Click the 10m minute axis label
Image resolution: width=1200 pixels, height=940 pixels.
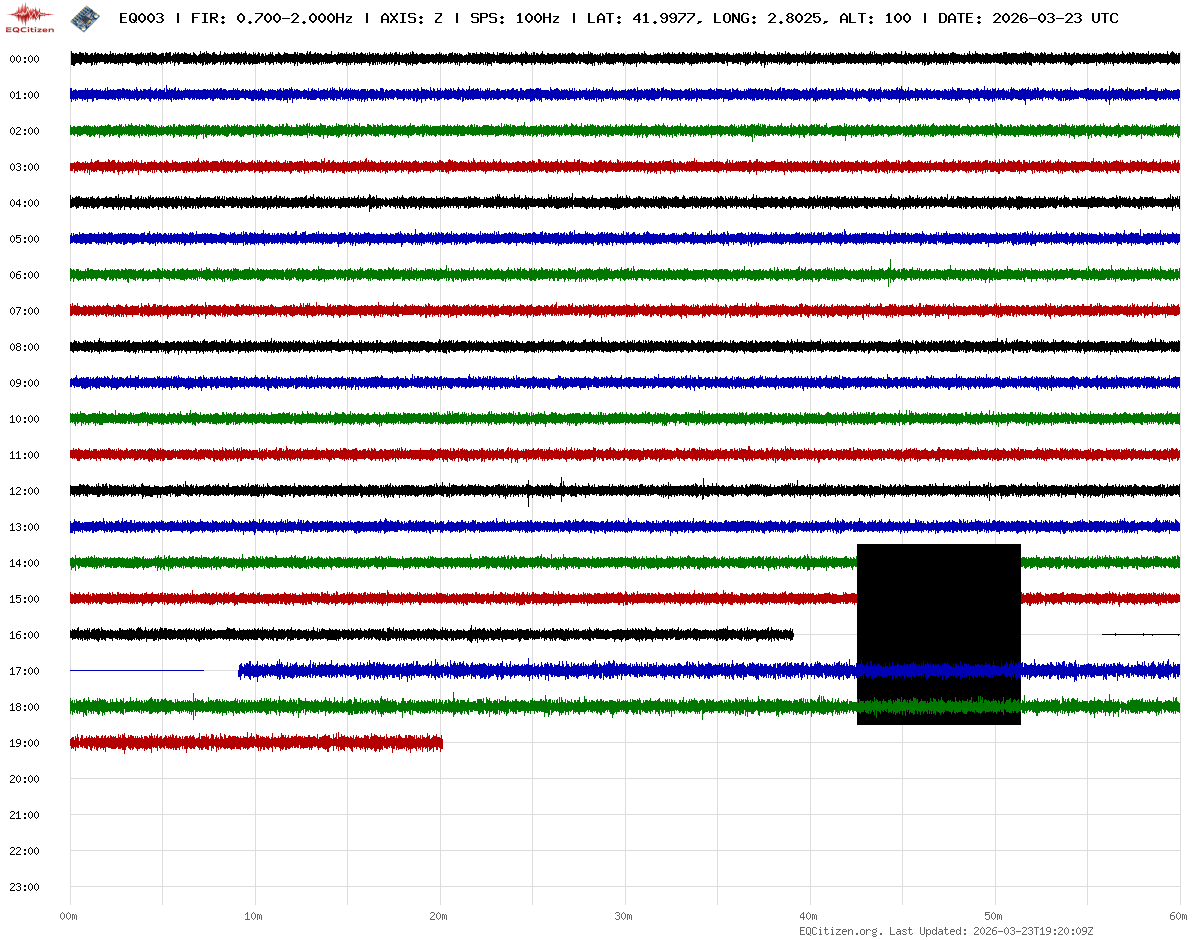[x=253, y=916]
